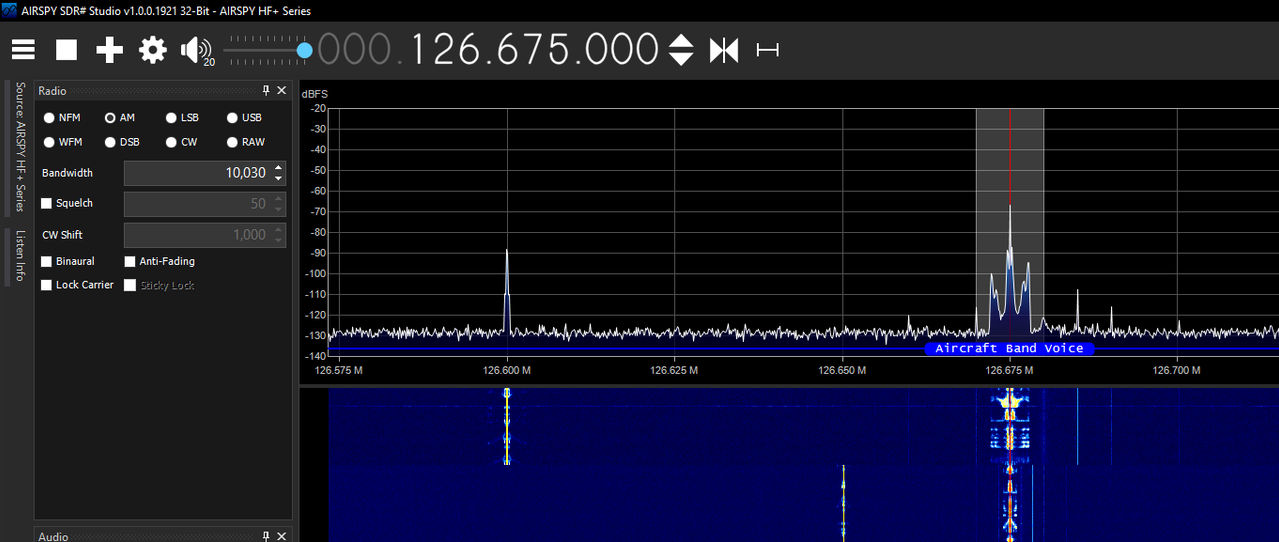
Task: Toggle center tuning style icon
Action: pos(723,49)
